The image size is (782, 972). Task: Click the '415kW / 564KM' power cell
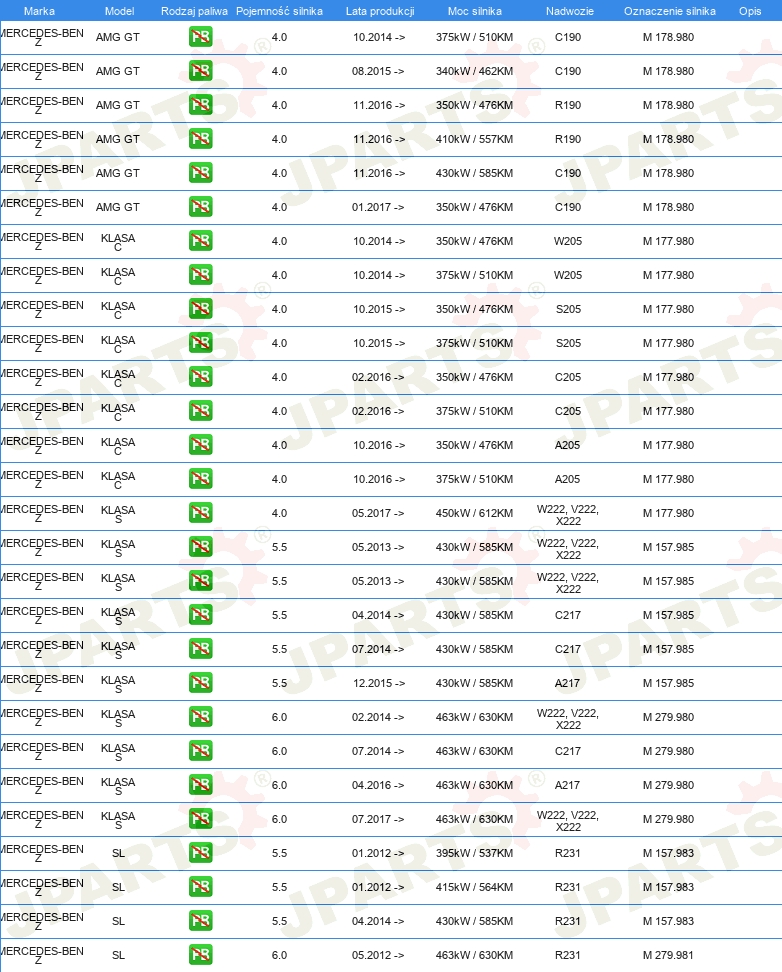tap(474, 887)
